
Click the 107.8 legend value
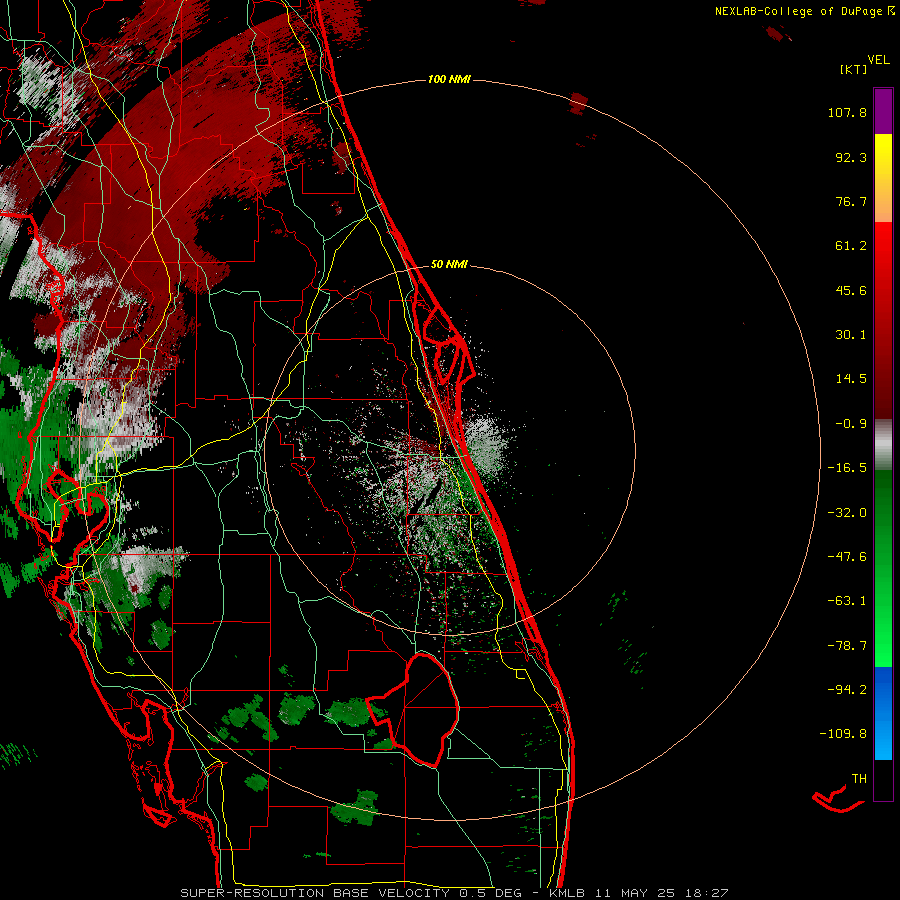(x=847, y=112)
